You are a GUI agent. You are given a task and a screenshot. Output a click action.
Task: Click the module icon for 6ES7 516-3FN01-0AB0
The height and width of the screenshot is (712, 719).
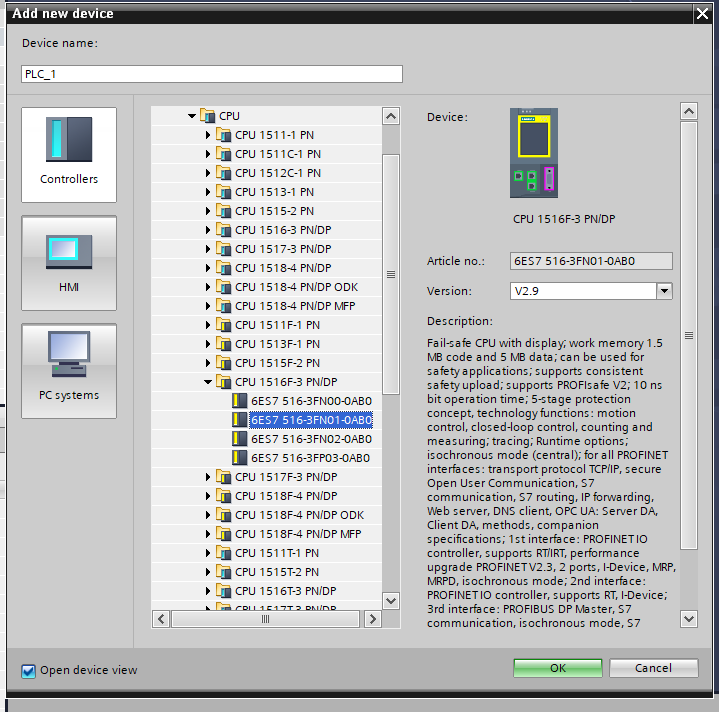pyautogui.click(x=239, y=419)
